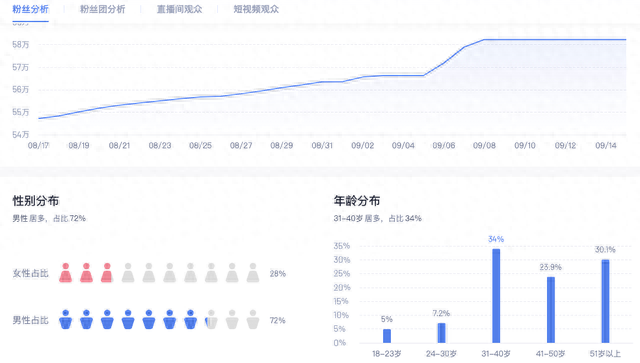Image resolution: width=640 pixels, height=363 pixels.
Task: Click last gray figure in male row
Action: click(x=253, y=319)
